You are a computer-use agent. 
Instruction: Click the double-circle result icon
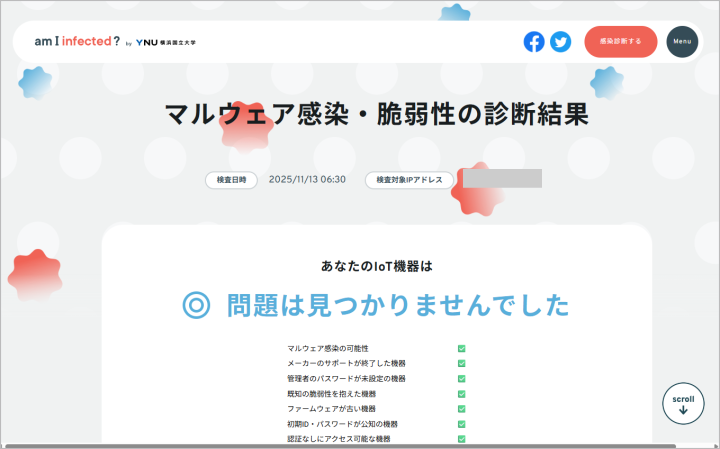pyautogui.click(x=196, y=305)
